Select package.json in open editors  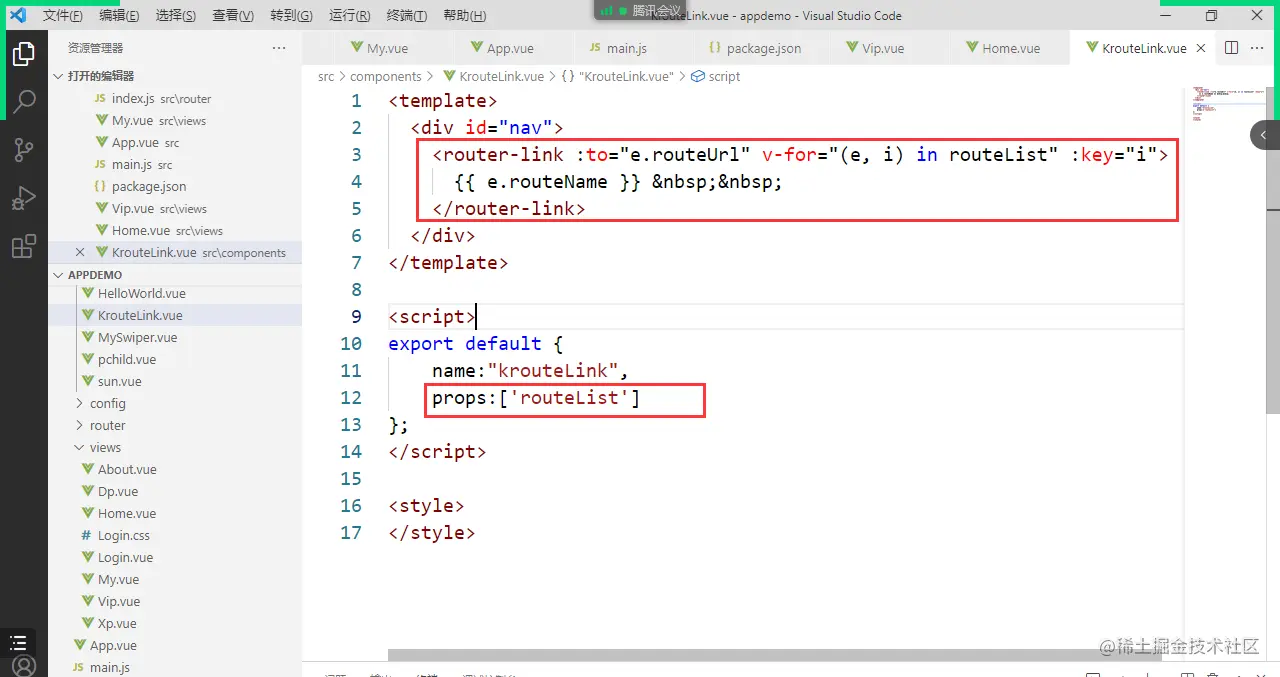click(175, 187)
